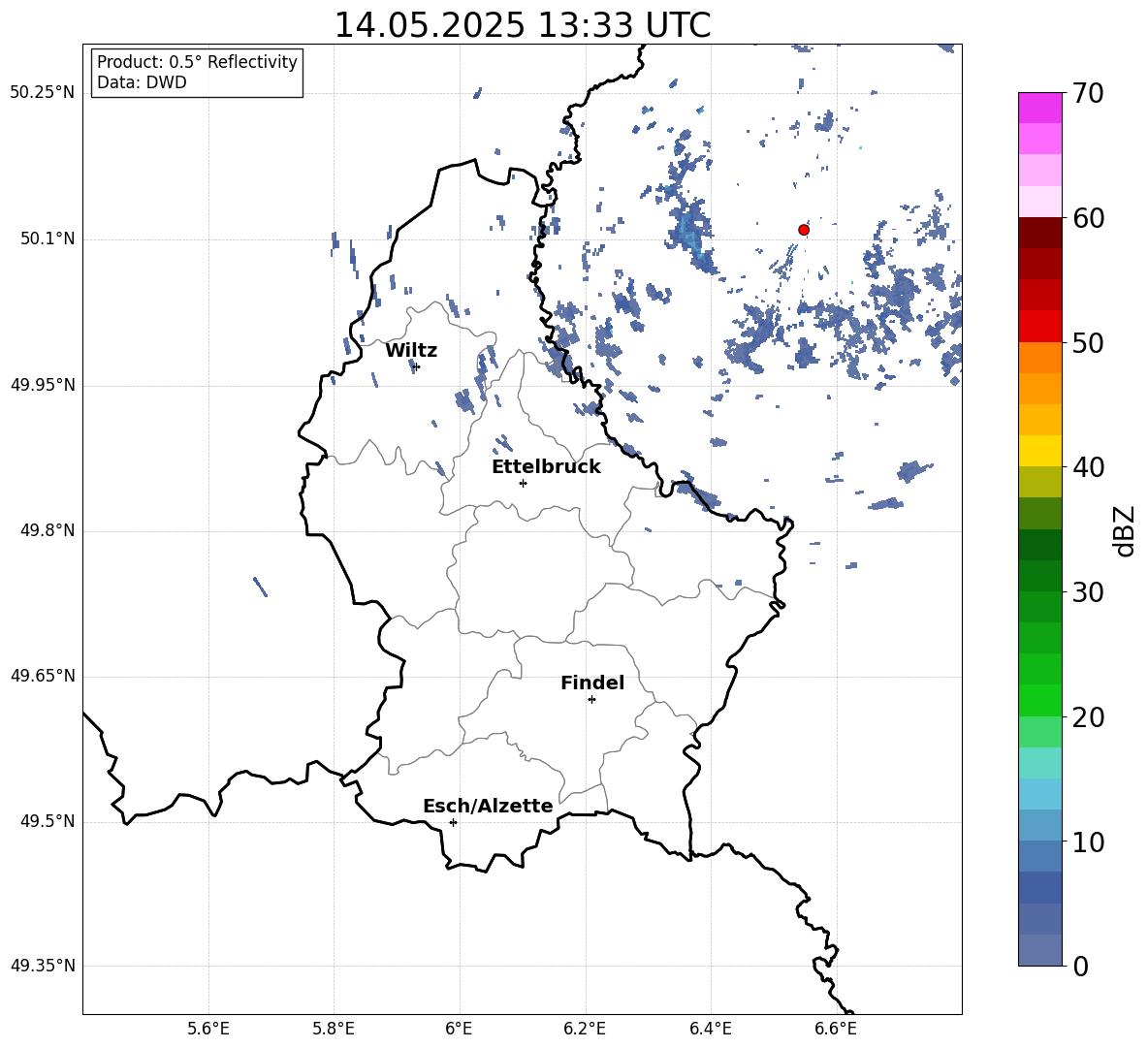Click the 5.8°E longitude label
This screenshot has width=1148, height=1048.
tap(334, 1029)
